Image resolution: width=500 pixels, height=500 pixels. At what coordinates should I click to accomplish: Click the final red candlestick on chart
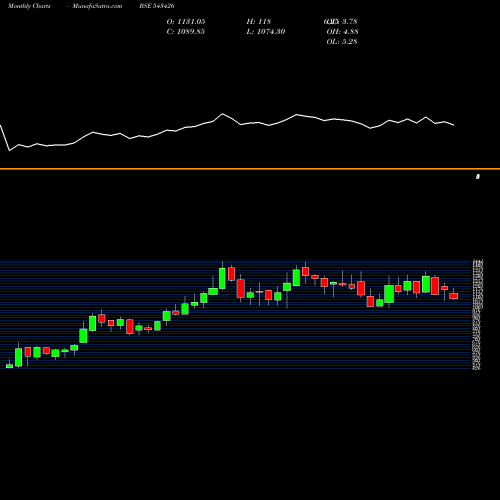[x=454, y=296]
